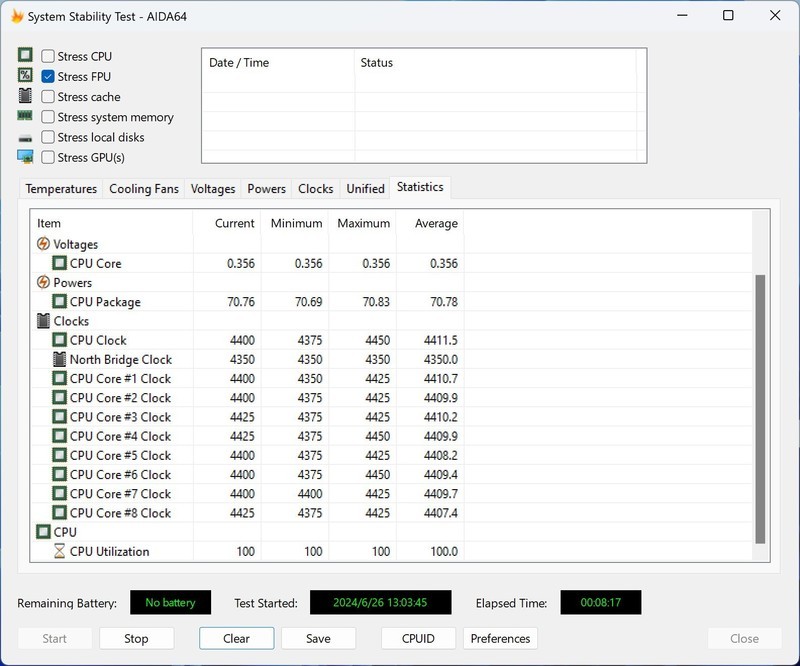The image size is (800, 666).
Task: Switch to the Temperatures tab
Action: point(61,189)
